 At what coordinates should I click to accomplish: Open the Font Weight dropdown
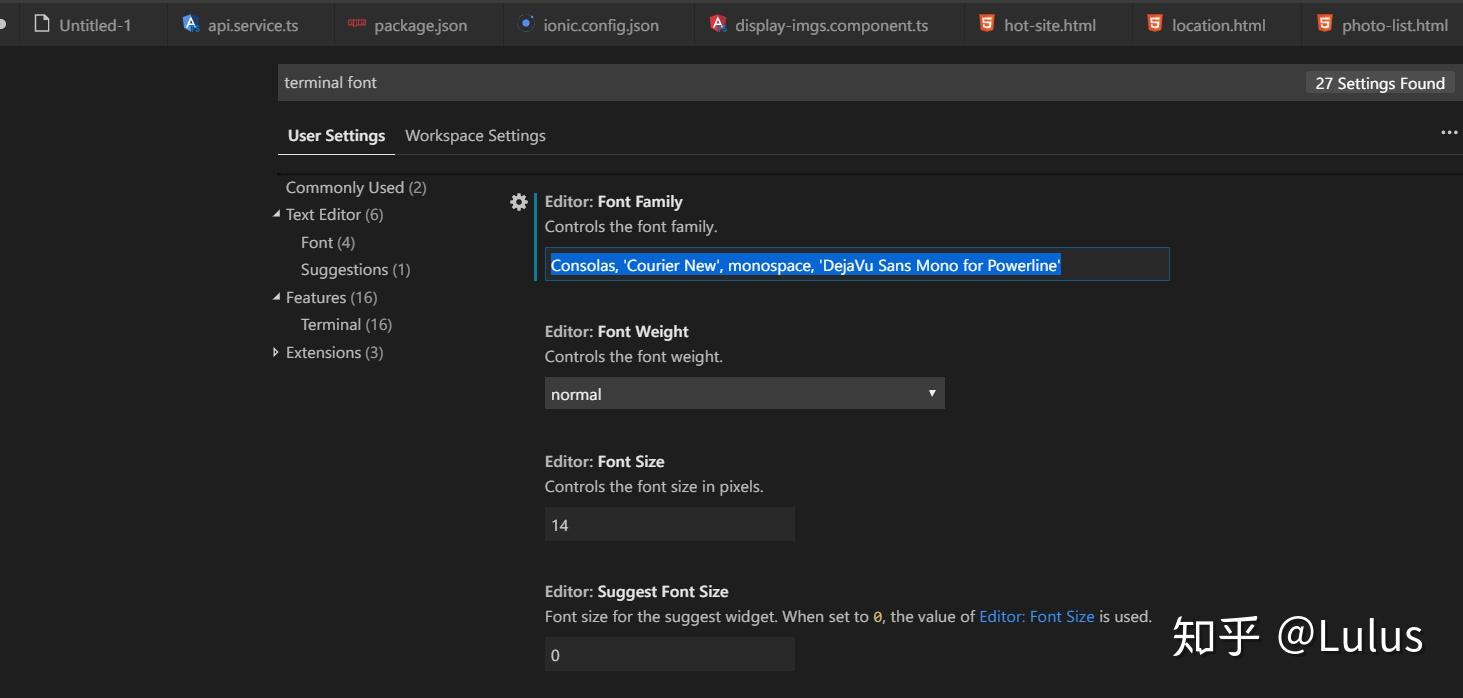coord(744,394)
